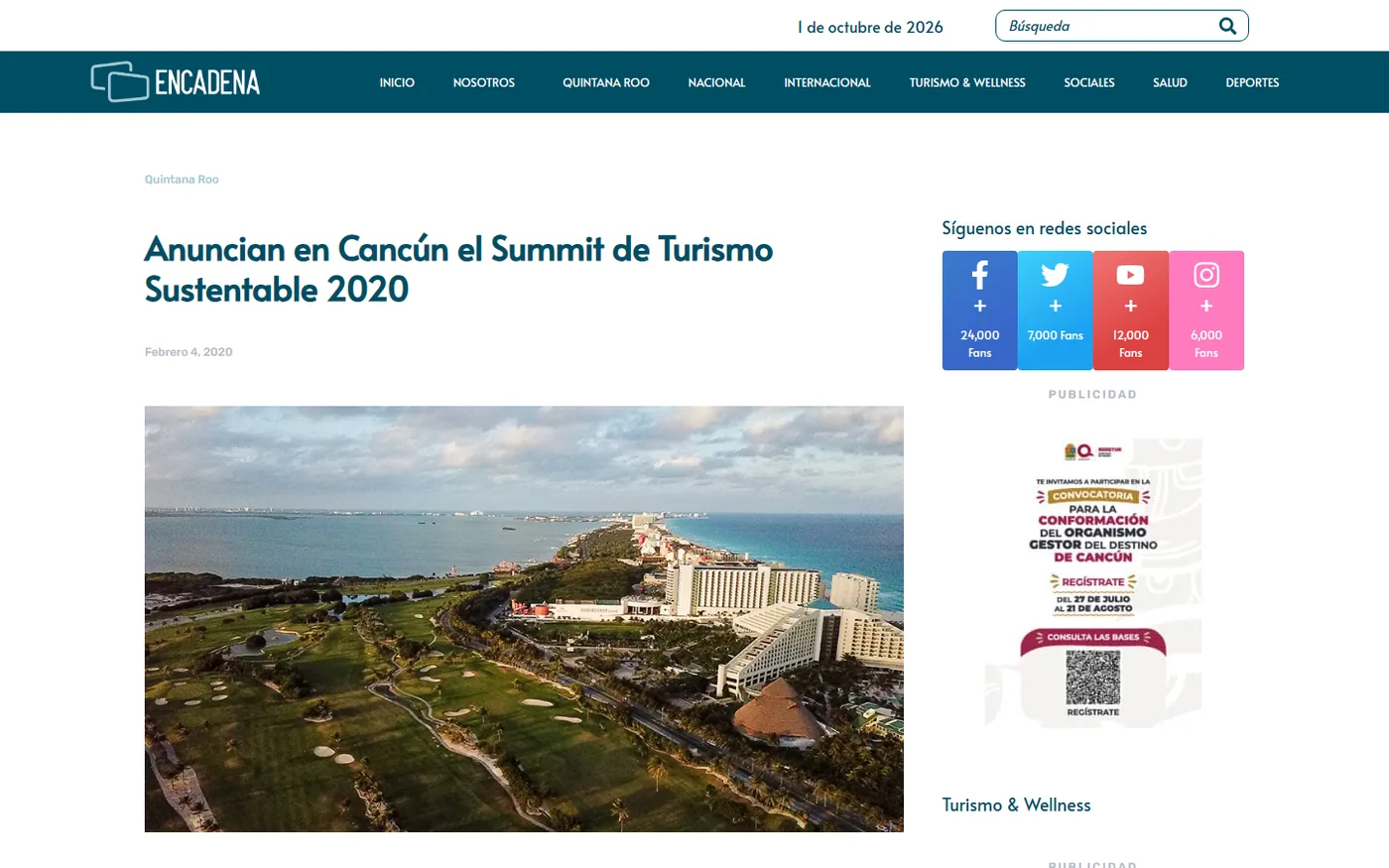Image resolution: width=1389 pixels, height=868 pixels.
Task: Open the Instagram follow icon
Action: (x=1206, y=275)
